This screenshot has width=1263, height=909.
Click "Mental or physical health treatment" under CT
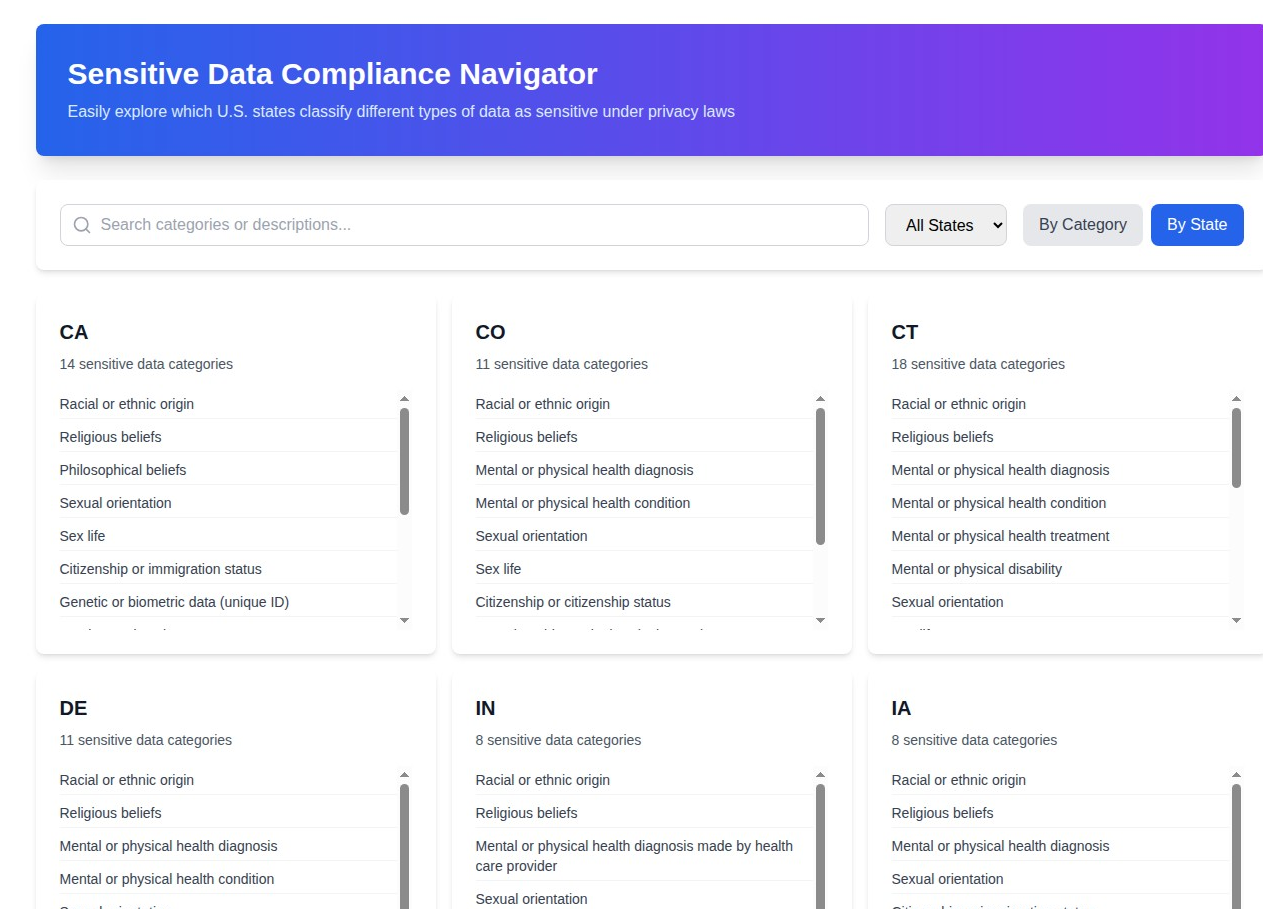click(1000, 535)
